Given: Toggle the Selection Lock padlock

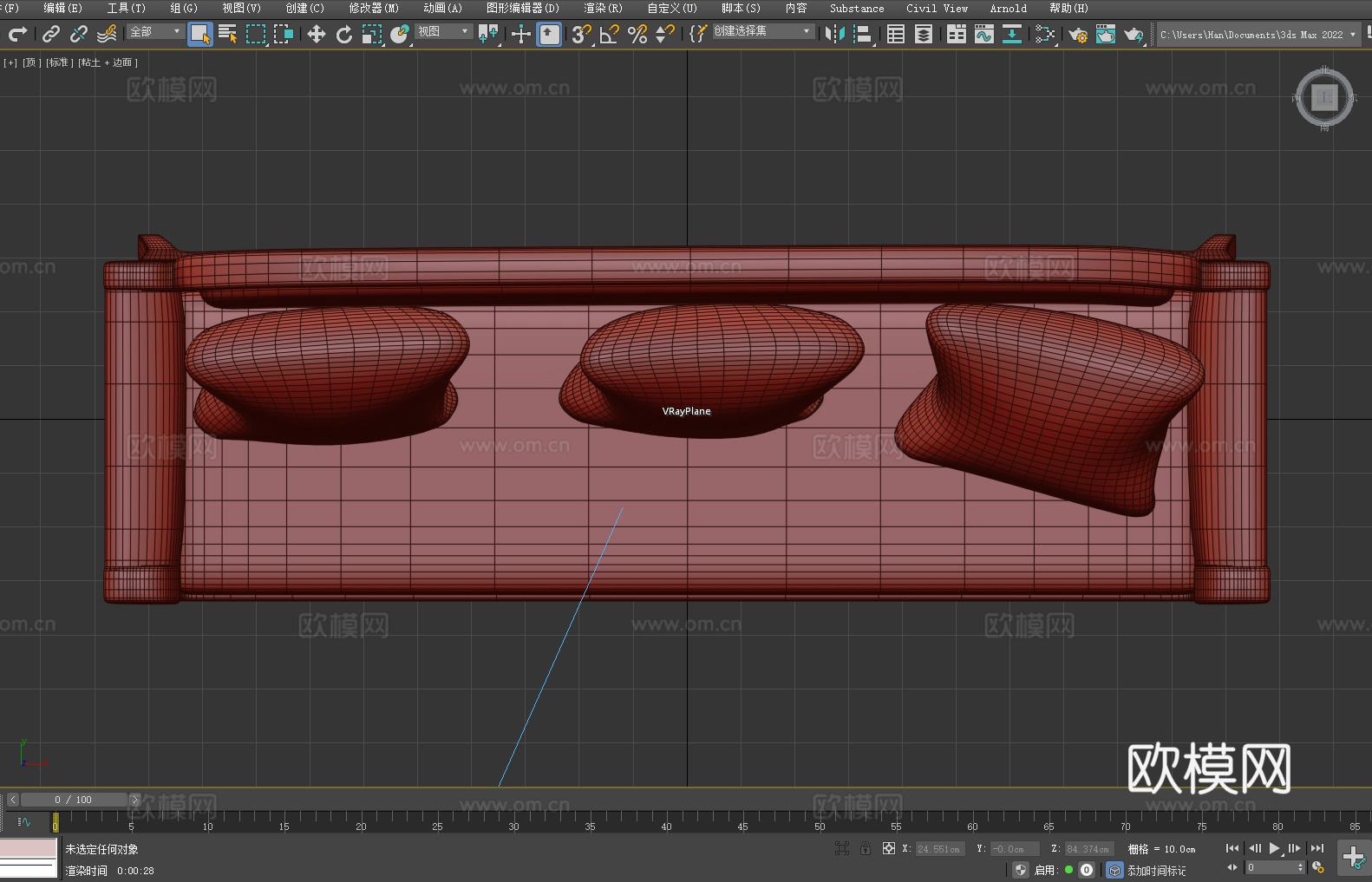Looking at the screenshot, I should click(866, 848).
